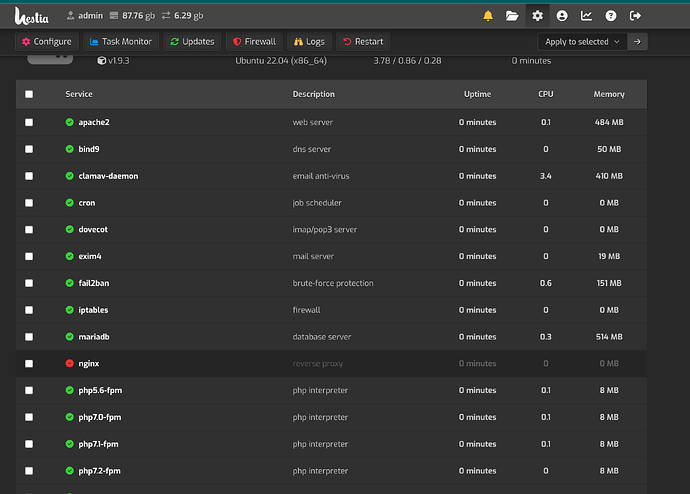Open the Task Monitor
Image resolution: width=690 pixels, height=494 pixels.
pyautogui.click(x=121, y=42)
